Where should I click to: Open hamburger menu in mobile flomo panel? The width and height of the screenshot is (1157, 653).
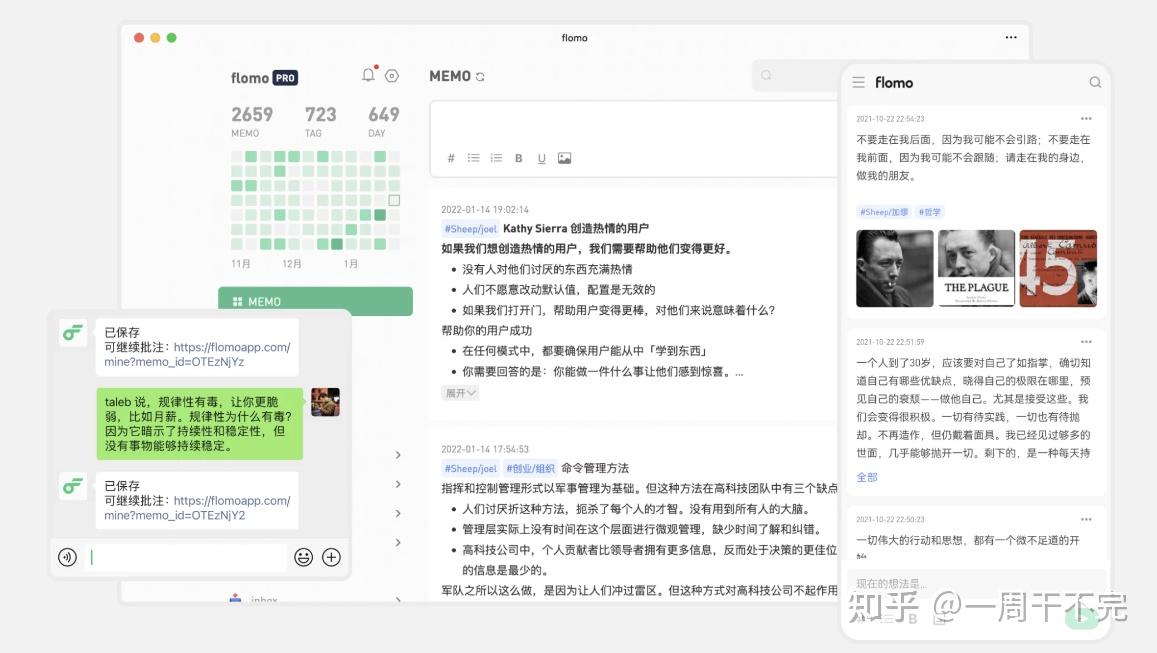[858, 83]
